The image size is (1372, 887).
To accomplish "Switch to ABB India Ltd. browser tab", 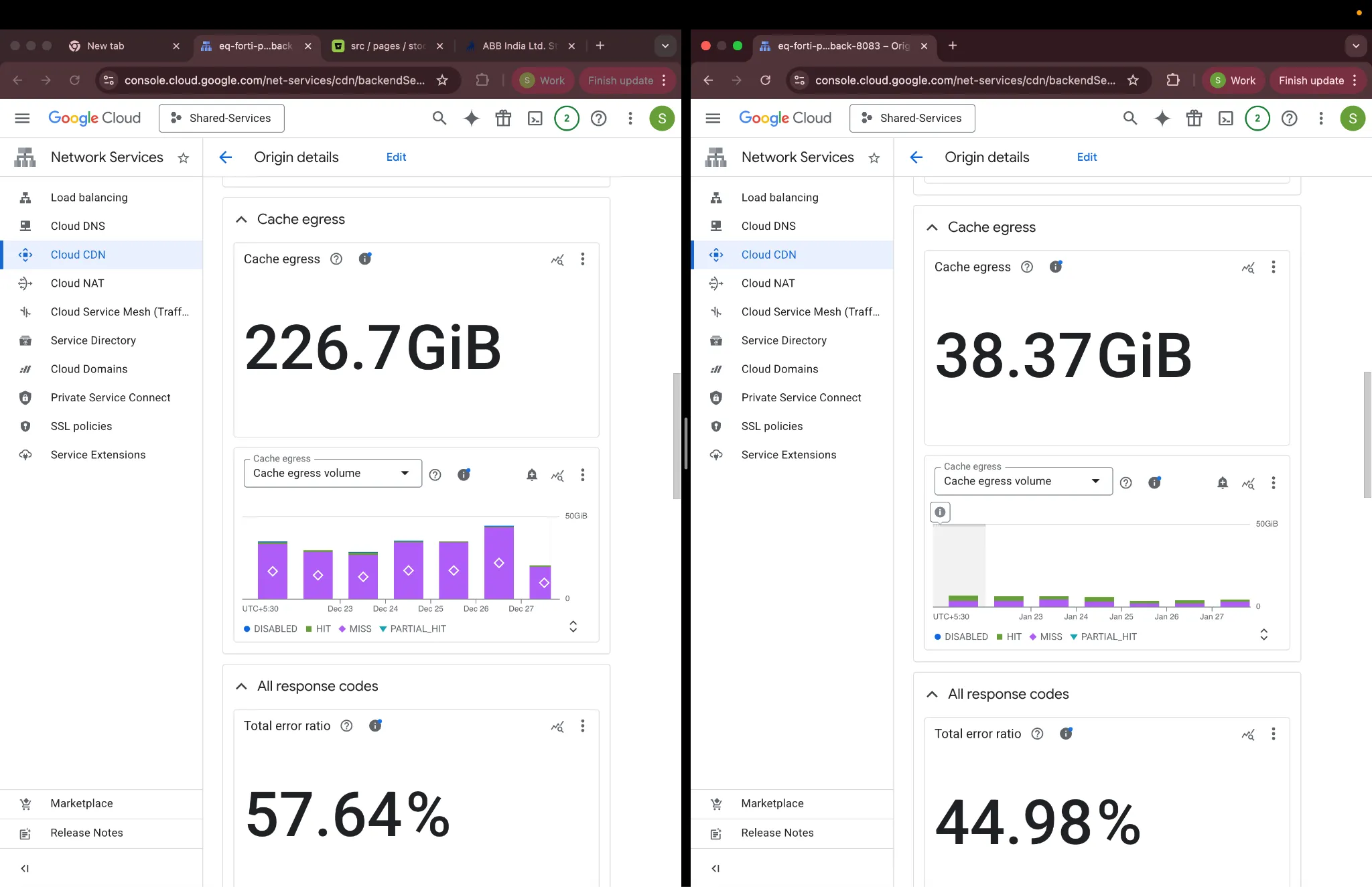I will [x=519, y=46].
